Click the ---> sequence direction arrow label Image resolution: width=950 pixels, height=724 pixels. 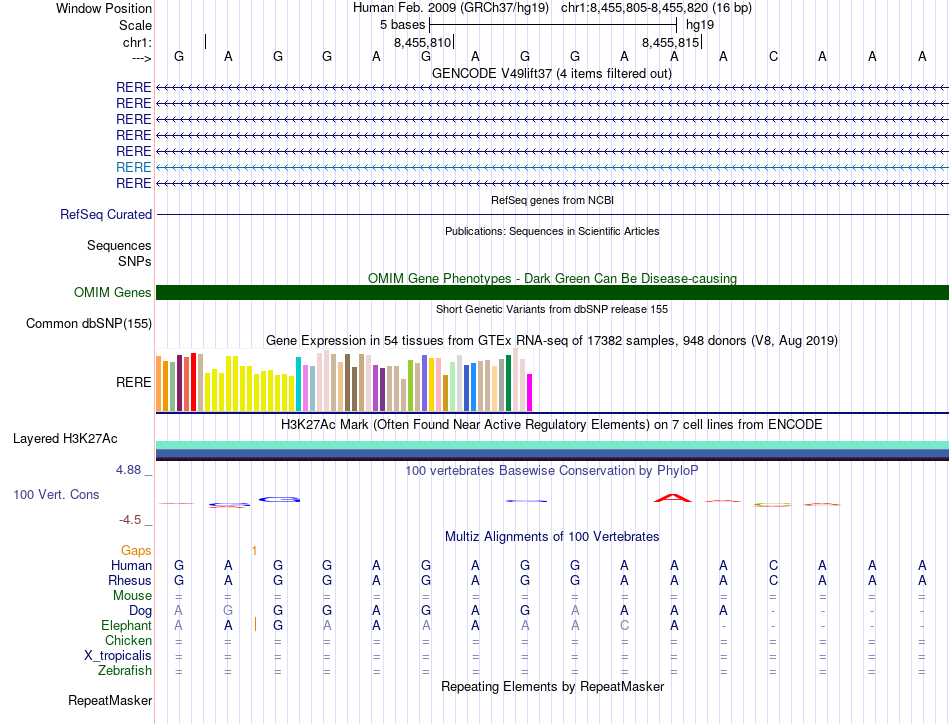(142, 58)
